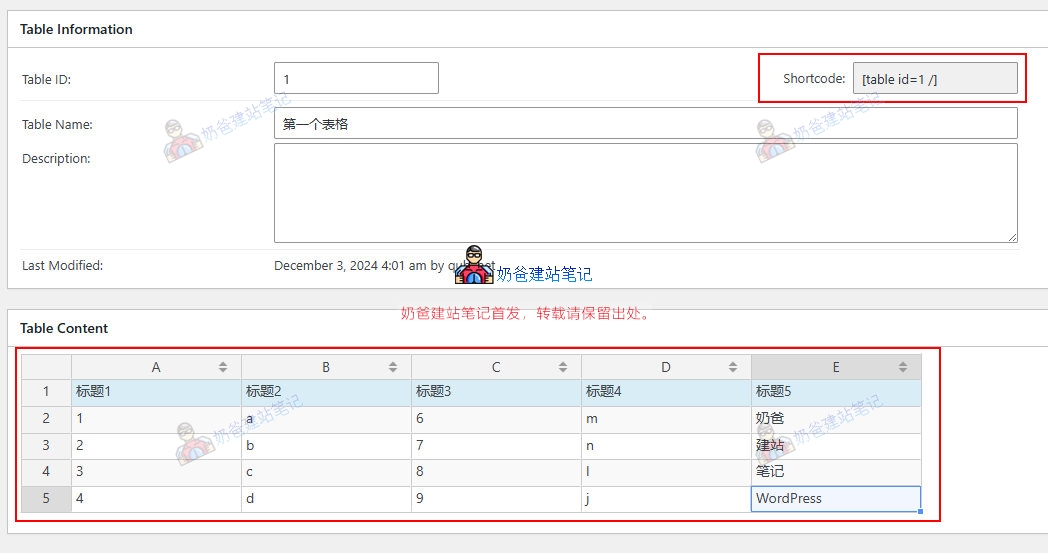Screen dimensions: 1048x553
Task: Sort column B using its sort arrows
Action: point(393,367)
